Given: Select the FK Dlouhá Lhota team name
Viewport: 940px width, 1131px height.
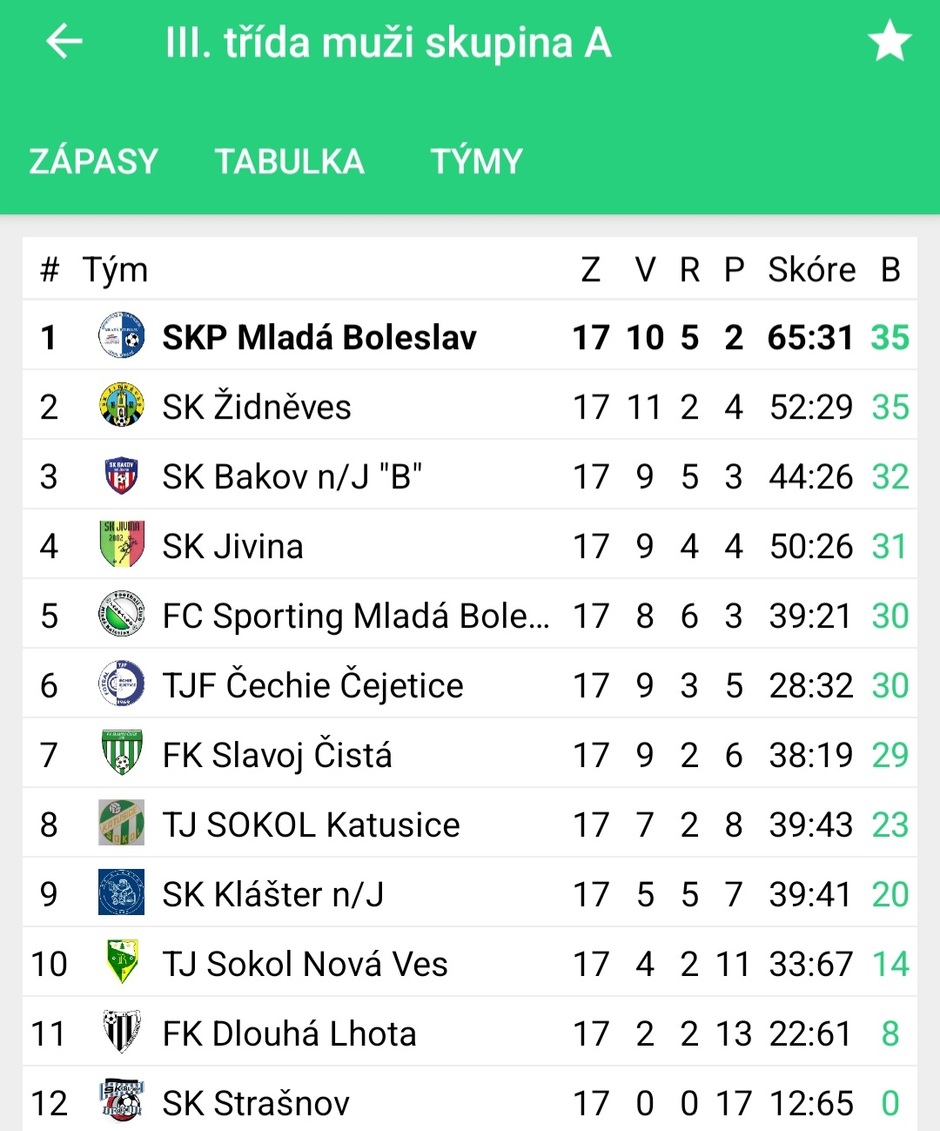Looking at the screenshot, I should 289,1034.
